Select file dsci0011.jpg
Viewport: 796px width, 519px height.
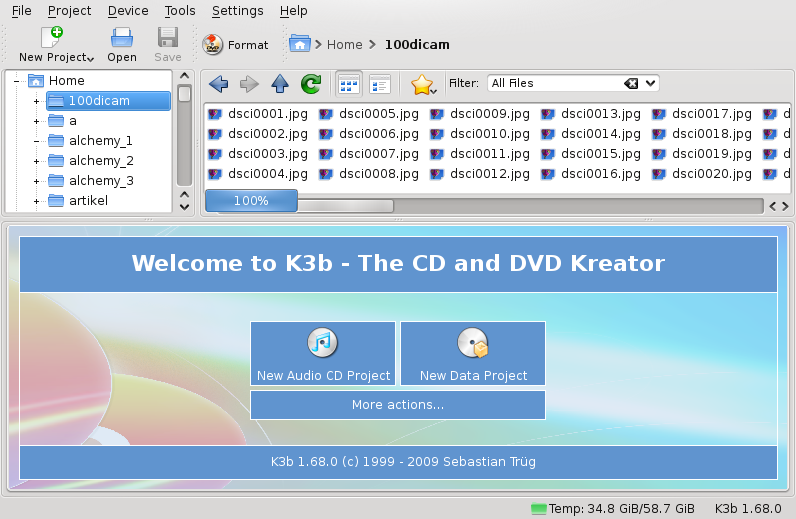pos(490,154)
